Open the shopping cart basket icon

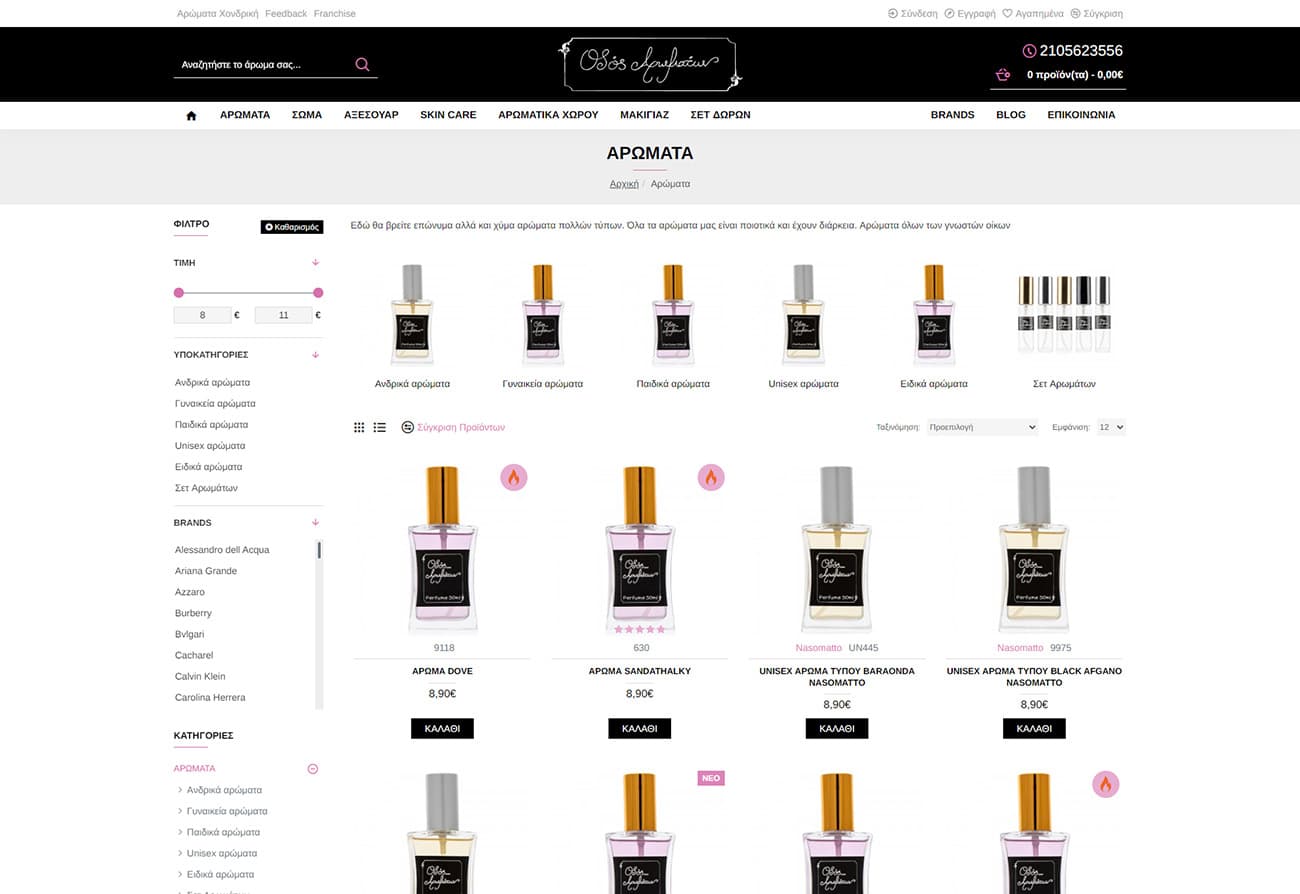(1002, 75)
